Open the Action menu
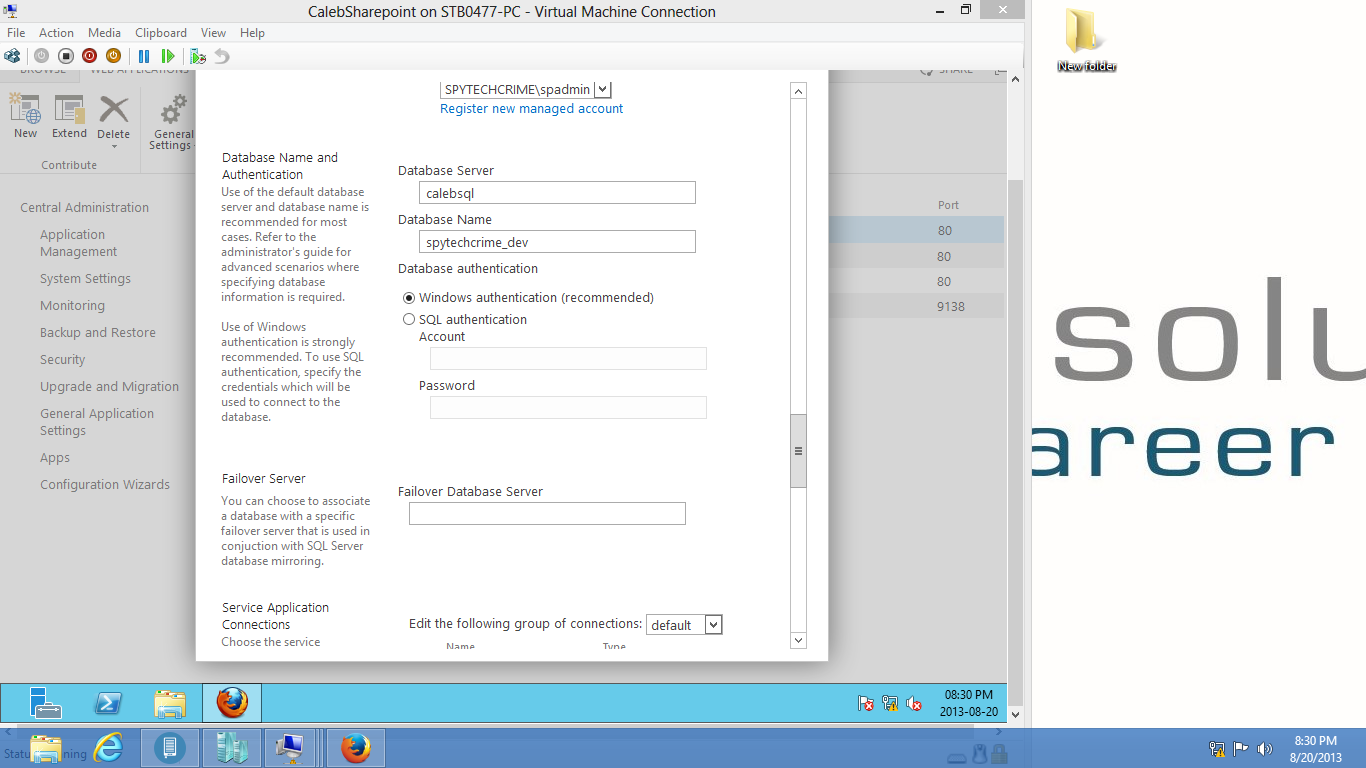The image size is (1366, 768). tap(56, 33)
